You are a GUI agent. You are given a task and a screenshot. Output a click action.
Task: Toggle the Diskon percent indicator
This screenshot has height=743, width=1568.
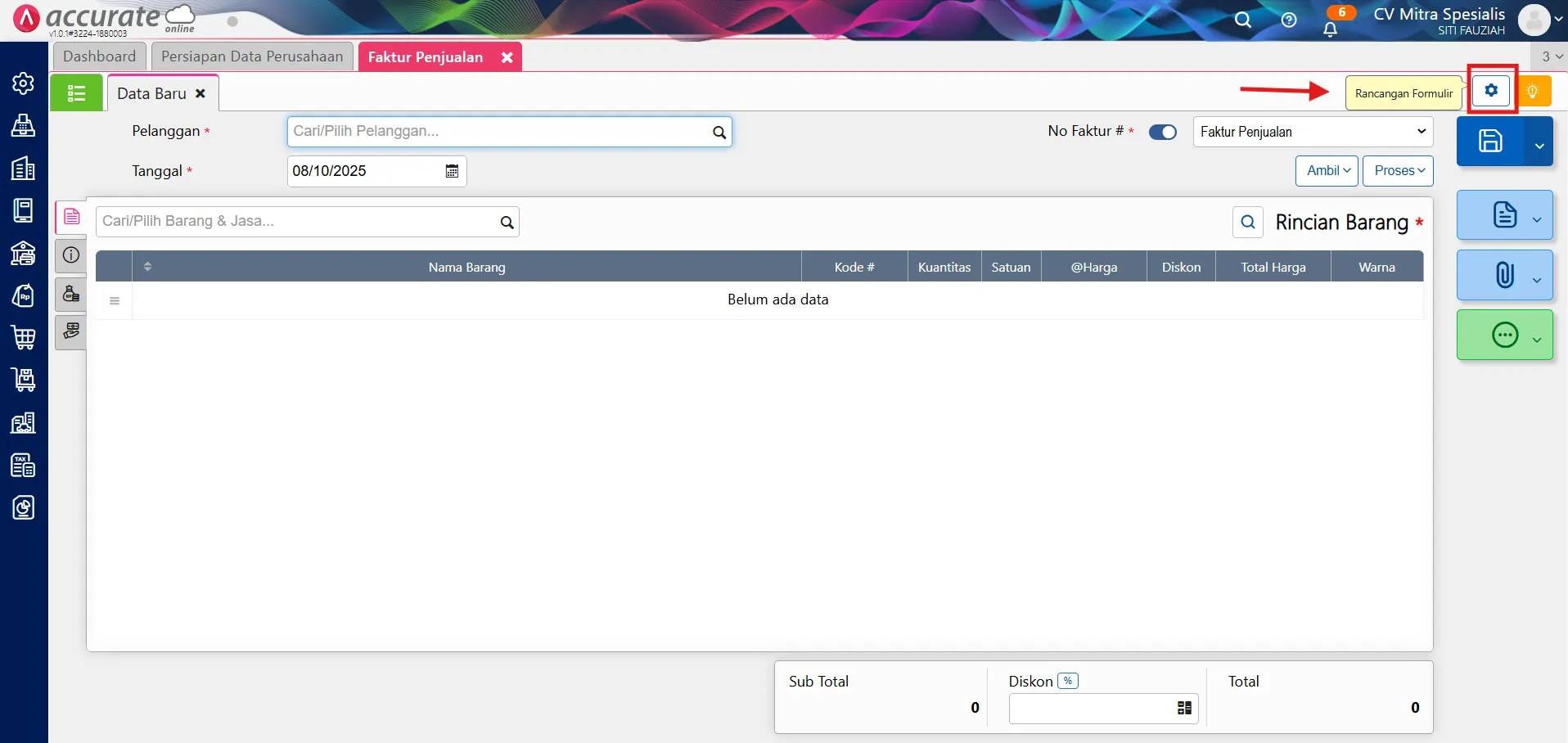pyautogui.click(x=1067, y=681)
